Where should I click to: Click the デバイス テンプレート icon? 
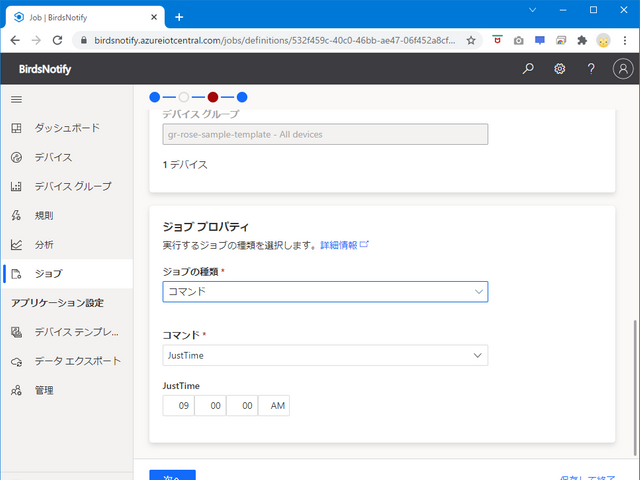click(x=16, y=332)
